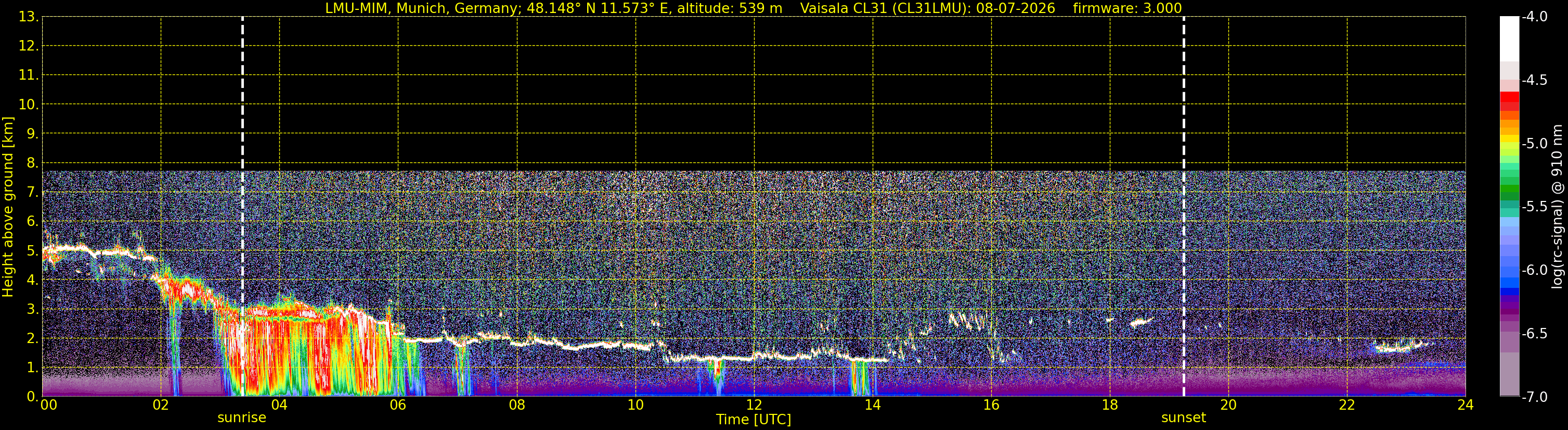Image resolution: width=1568 pixels, height=430 pixels.
Task: Click the 'Height above ground [km]' axis label
Action: (x=8, y=207)
